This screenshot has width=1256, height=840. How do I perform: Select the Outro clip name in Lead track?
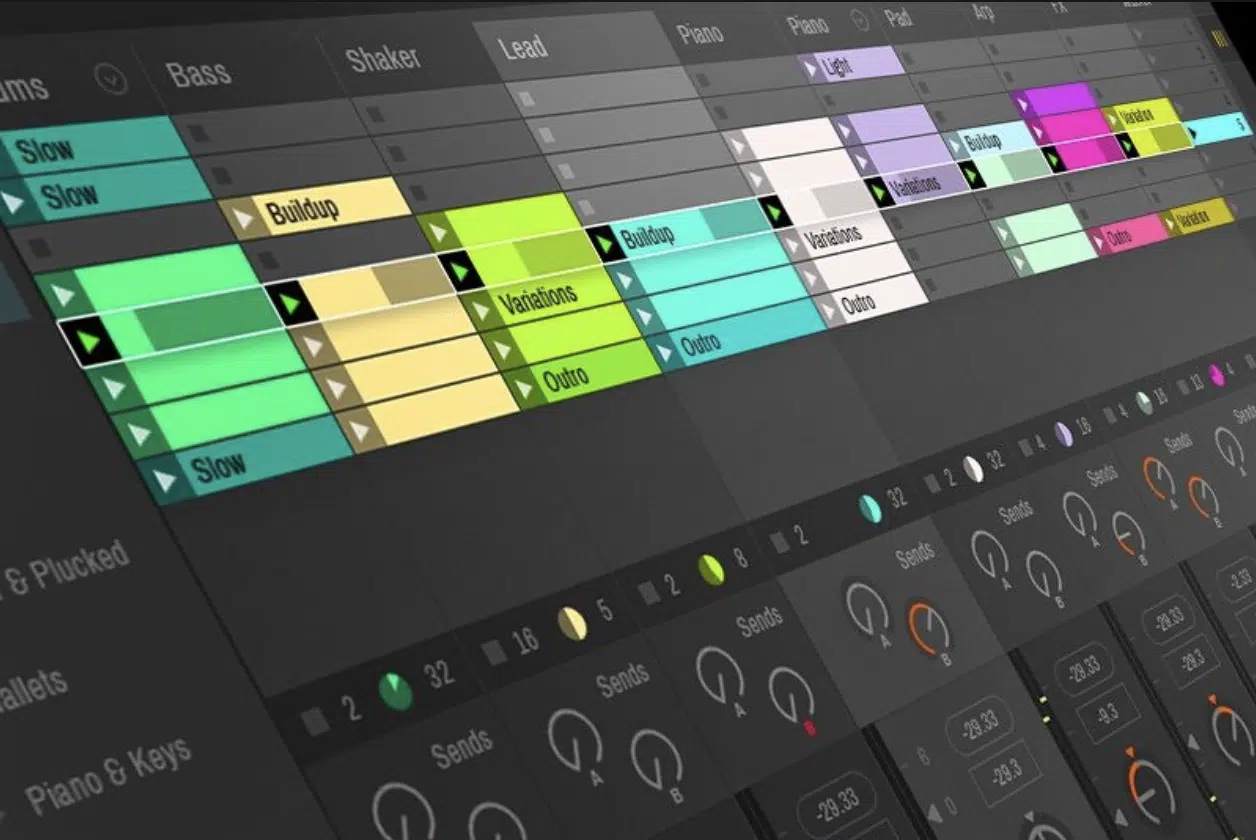pyautogui.click(x=702, y=345)
